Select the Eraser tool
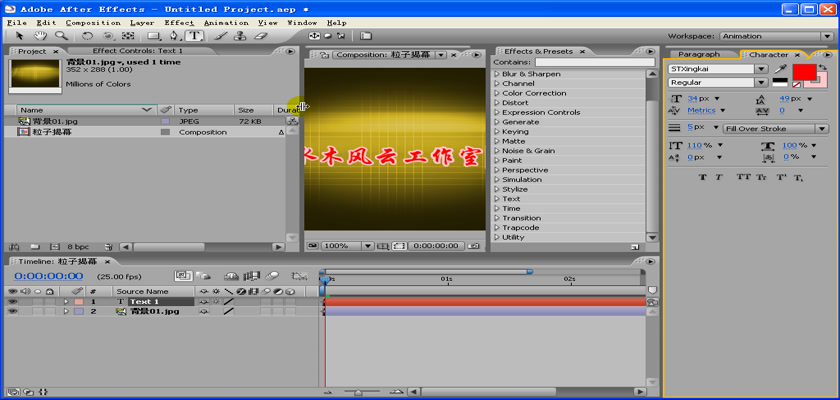 point(260,36)
